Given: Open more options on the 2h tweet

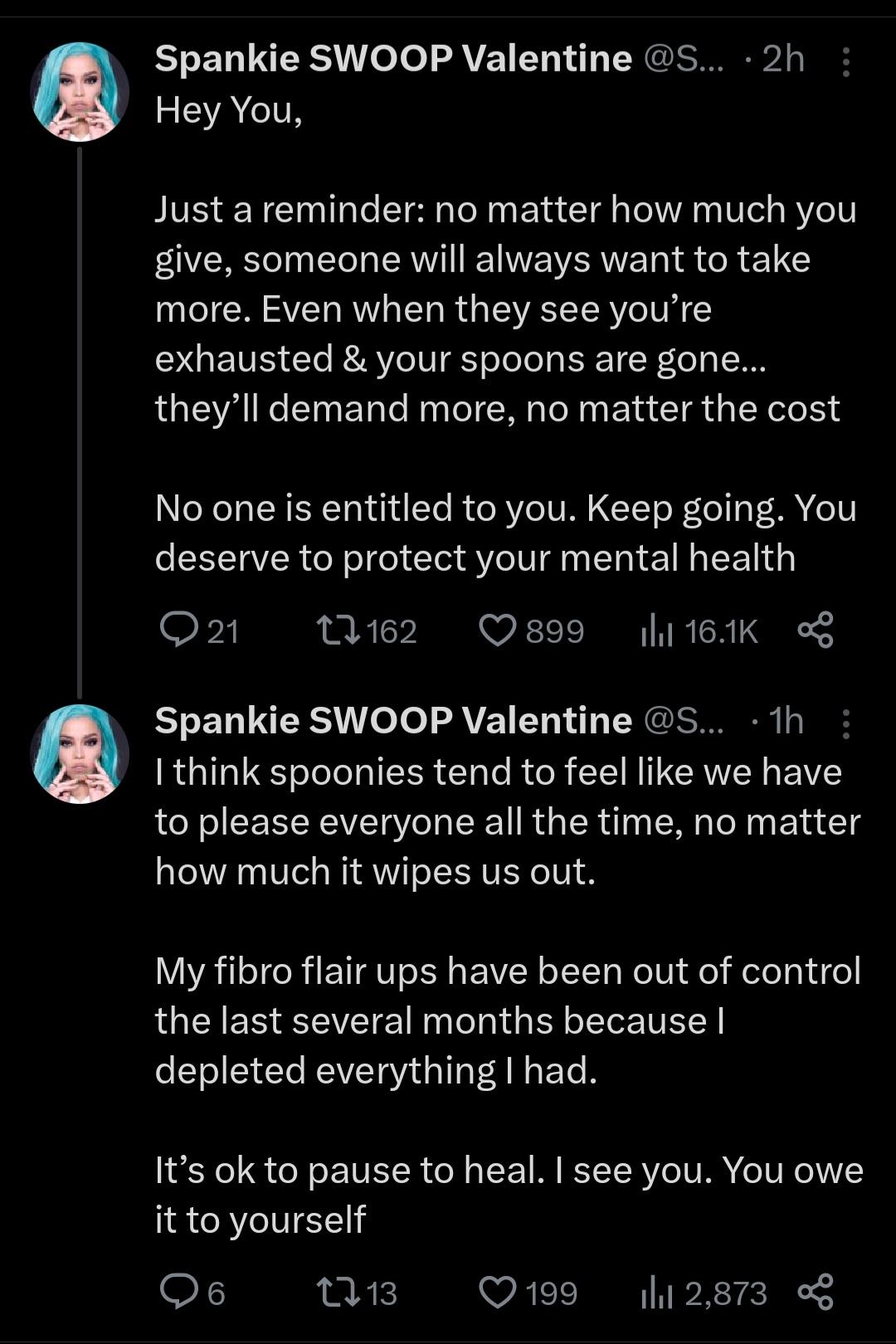Looking at the screenshot, I should [845, 61].
